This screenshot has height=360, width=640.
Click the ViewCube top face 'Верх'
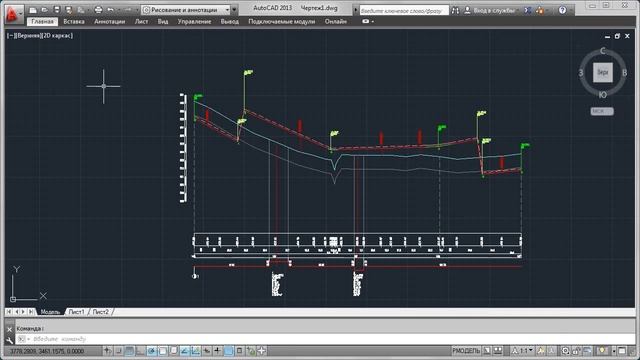coord(602,73)
